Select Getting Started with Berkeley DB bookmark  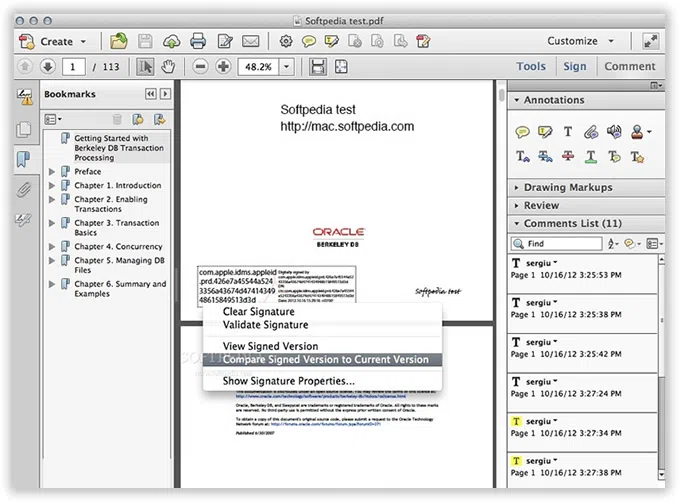119,148
